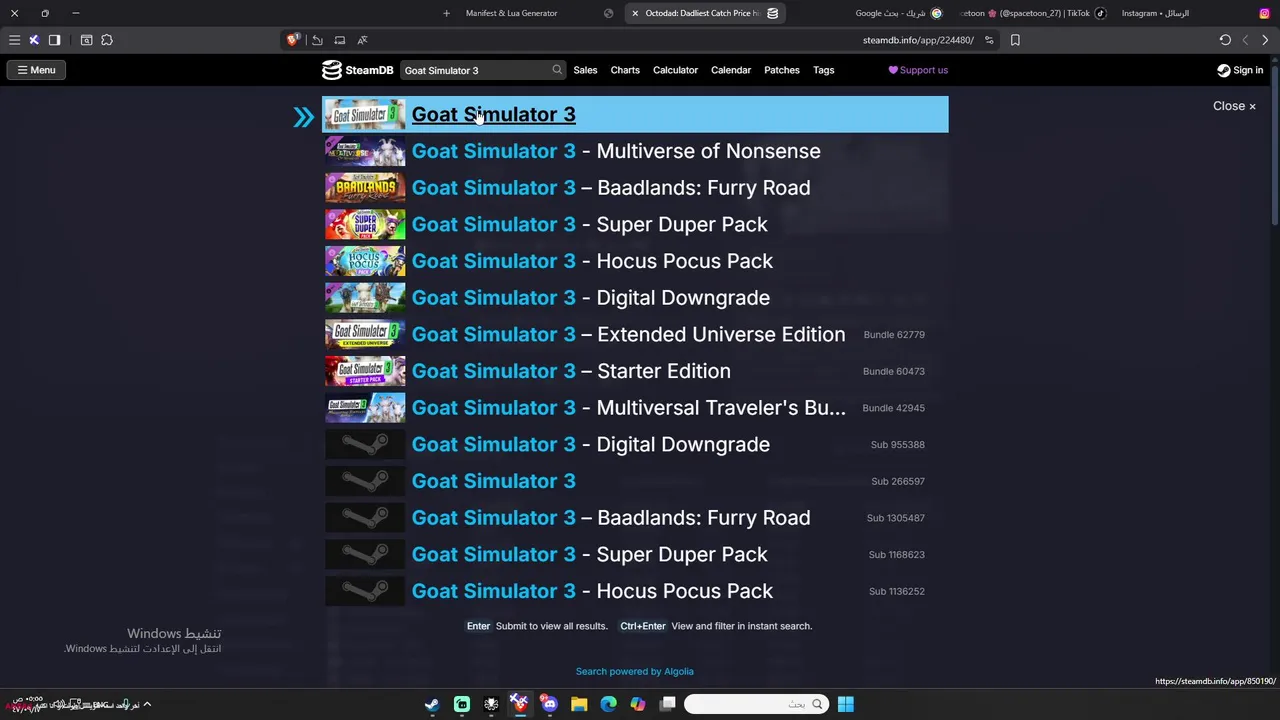This screenshot has height=720, width=1280.
Task: Click the Hocus Pocus thumbnail image
Action: (x=365, y=261)
